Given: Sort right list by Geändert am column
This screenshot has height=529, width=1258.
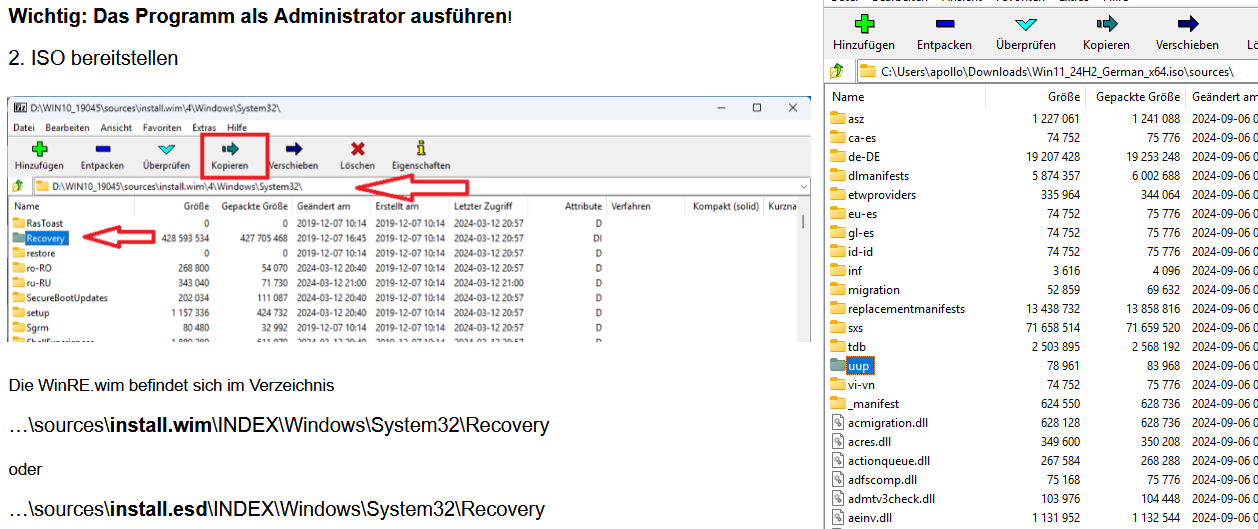Looking at the screenshot, I should tap(1222, 97).
